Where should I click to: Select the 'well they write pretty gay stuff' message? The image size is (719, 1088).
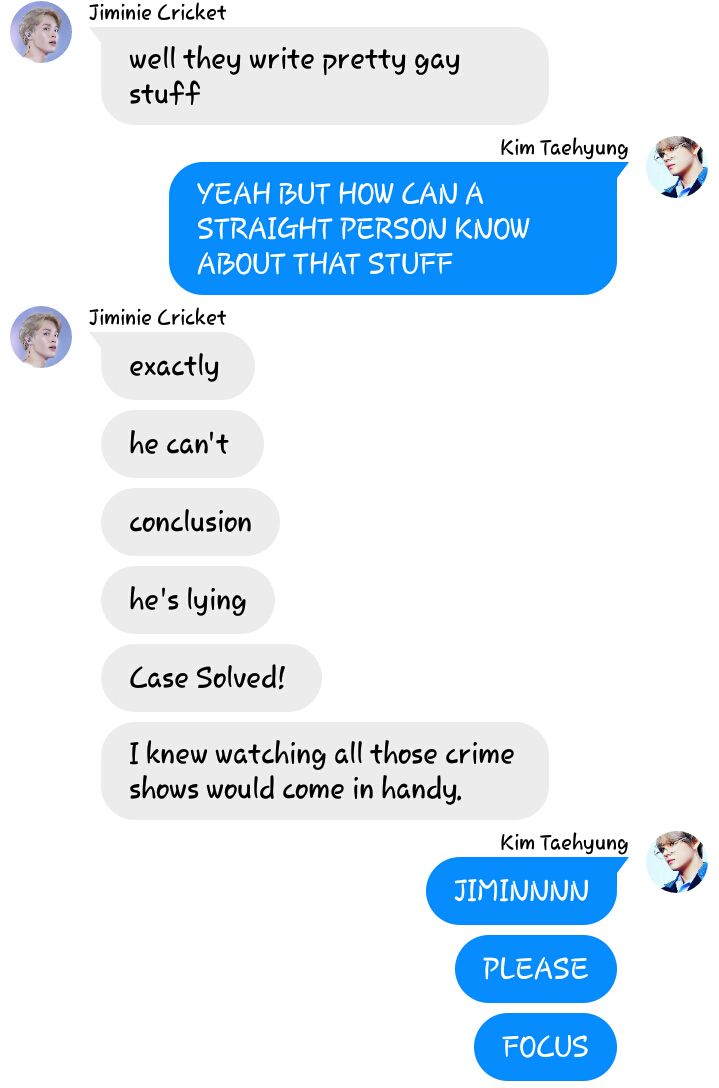(325, 76)
